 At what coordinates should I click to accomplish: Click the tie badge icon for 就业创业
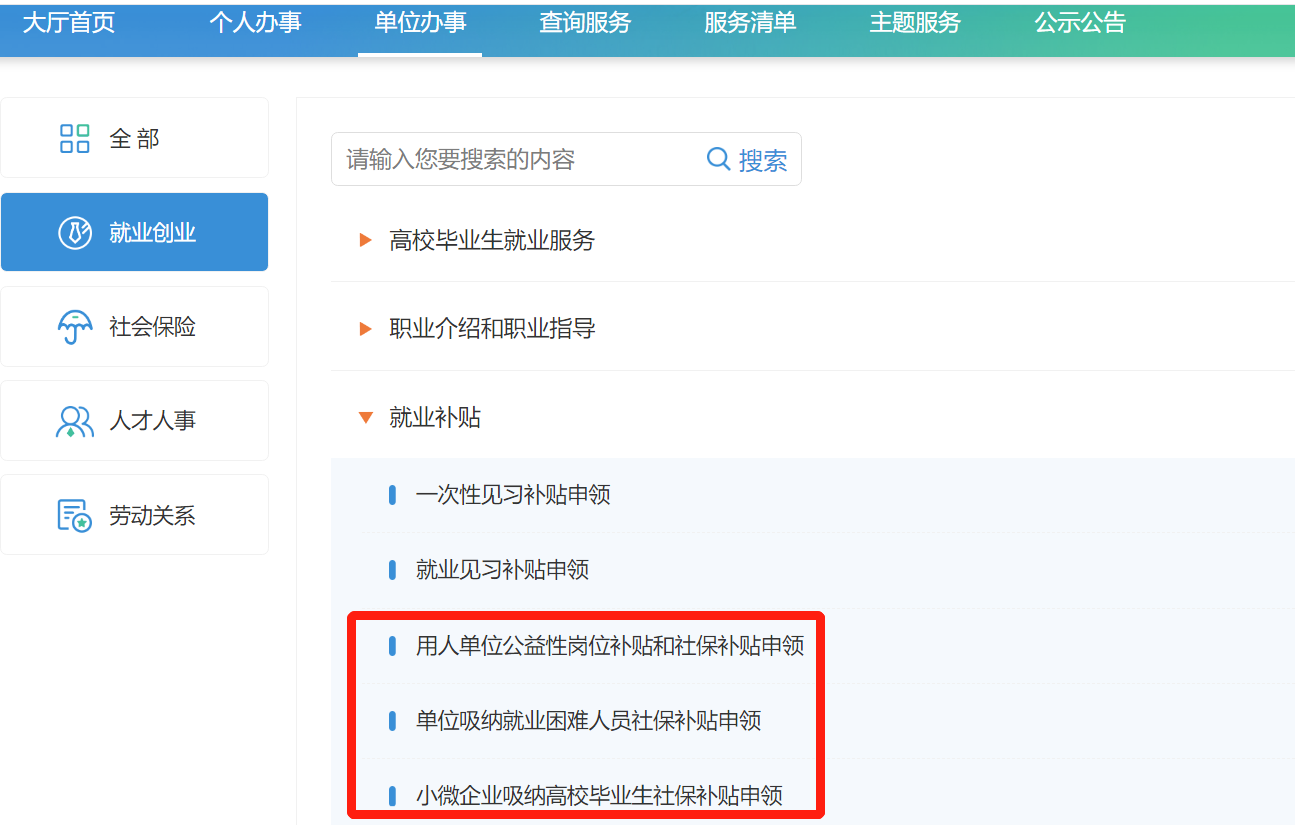(75, 233)
